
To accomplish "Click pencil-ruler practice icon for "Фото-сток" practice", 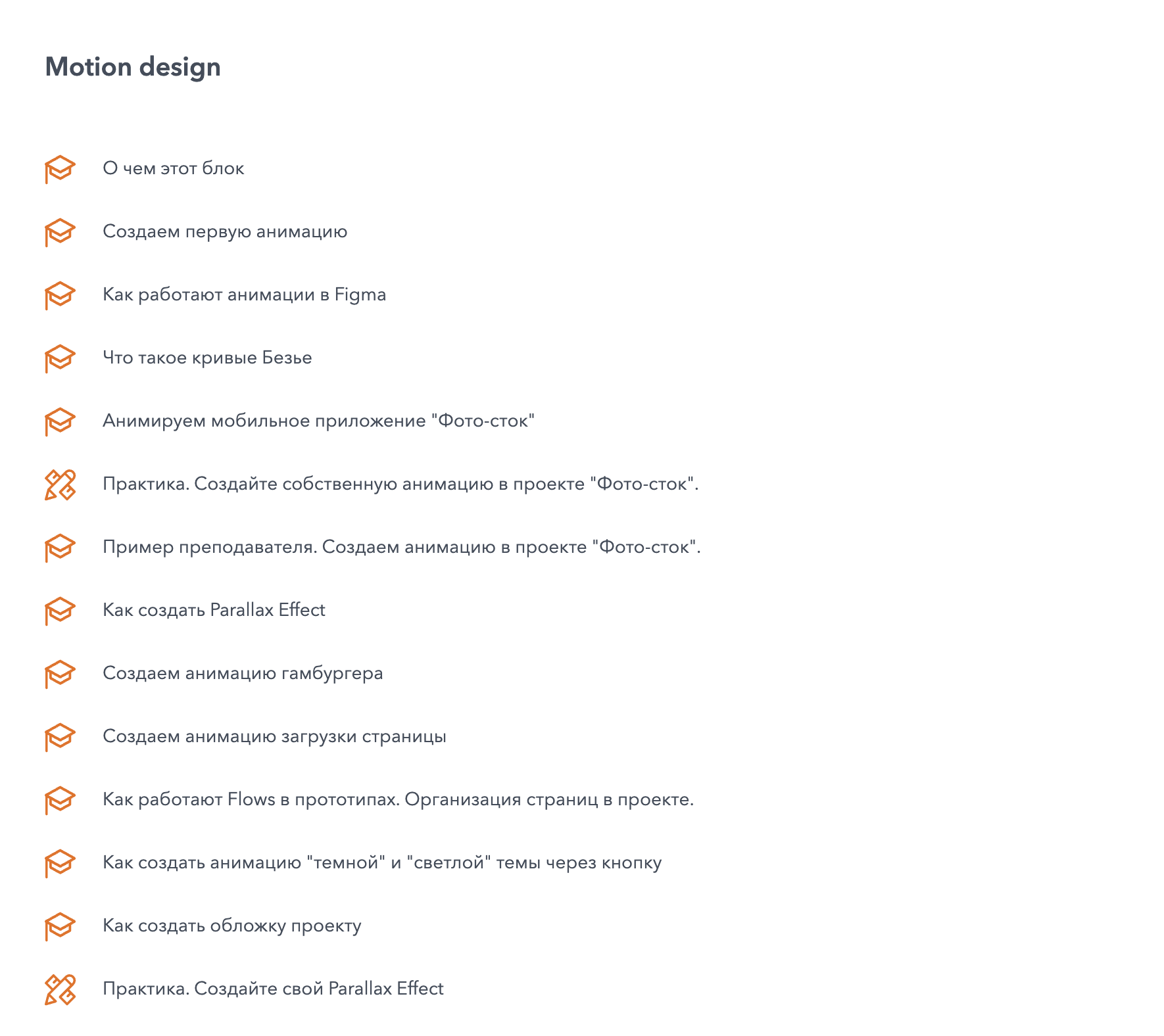I will coord(60,484).
